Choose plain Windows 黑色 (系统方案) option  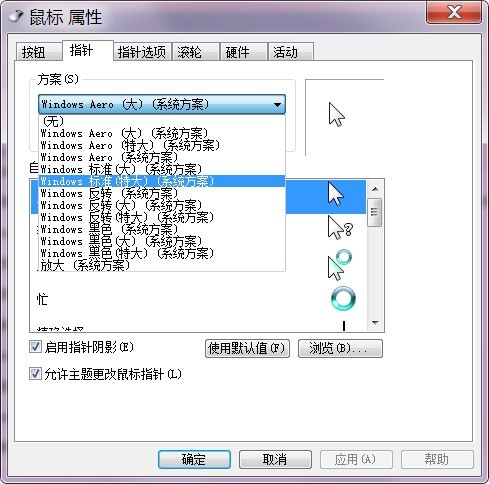pyautogui.click(x=162, y=229)
